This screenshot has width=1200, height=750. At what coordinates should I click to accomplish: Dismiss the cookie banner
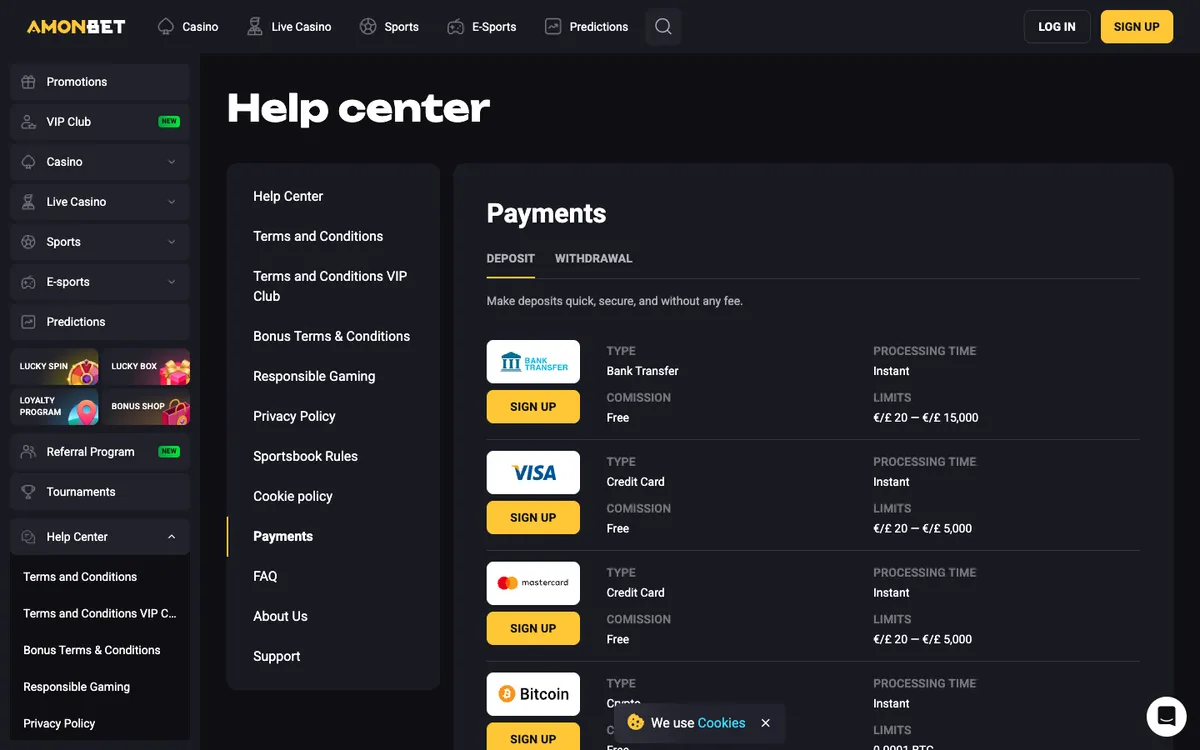765,723
